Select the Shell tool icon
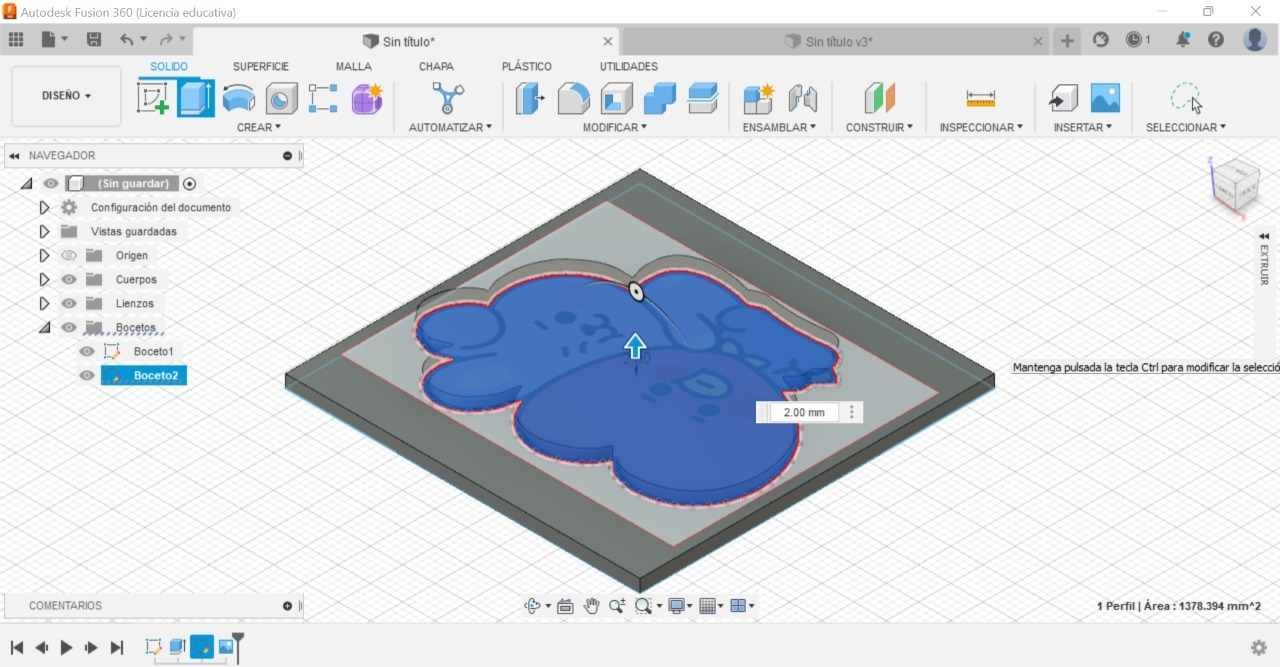Image resolution: width=1280 pixels, height=667 pixels. coord(617,98)
